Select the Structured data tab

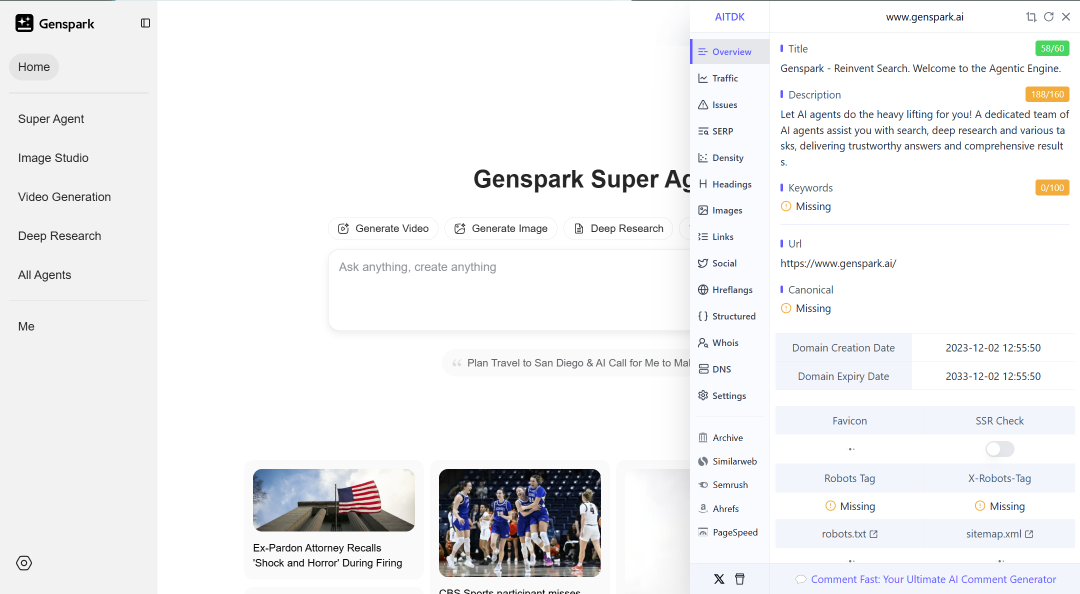coord(729,316)
